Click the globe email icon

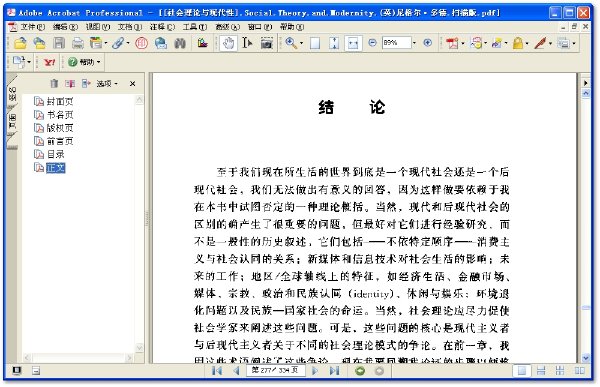click(x=161, y=43)
